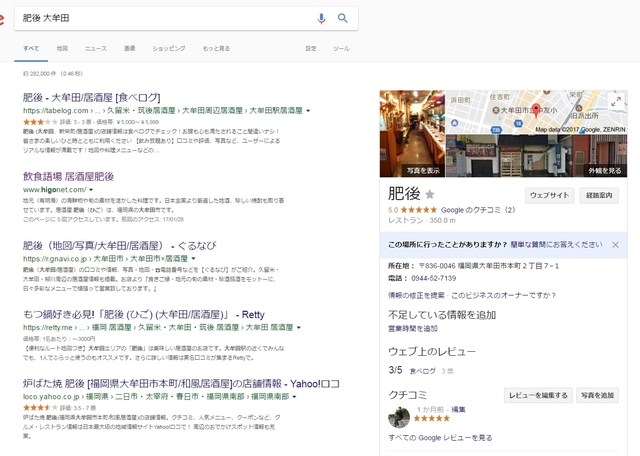Open dropdown arrow beside retty.me URL
The height and width of the screenshot is (456, 640).
(x=299, y=327)
